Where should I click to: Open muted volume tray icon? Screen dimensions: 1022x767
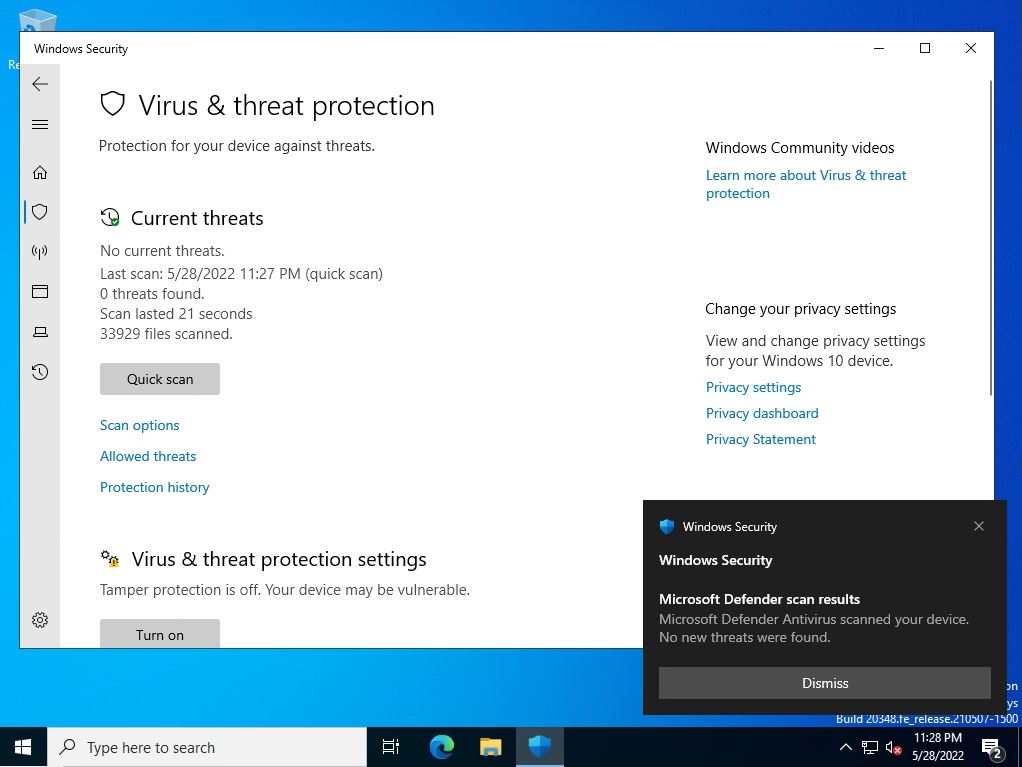point(893,747)
